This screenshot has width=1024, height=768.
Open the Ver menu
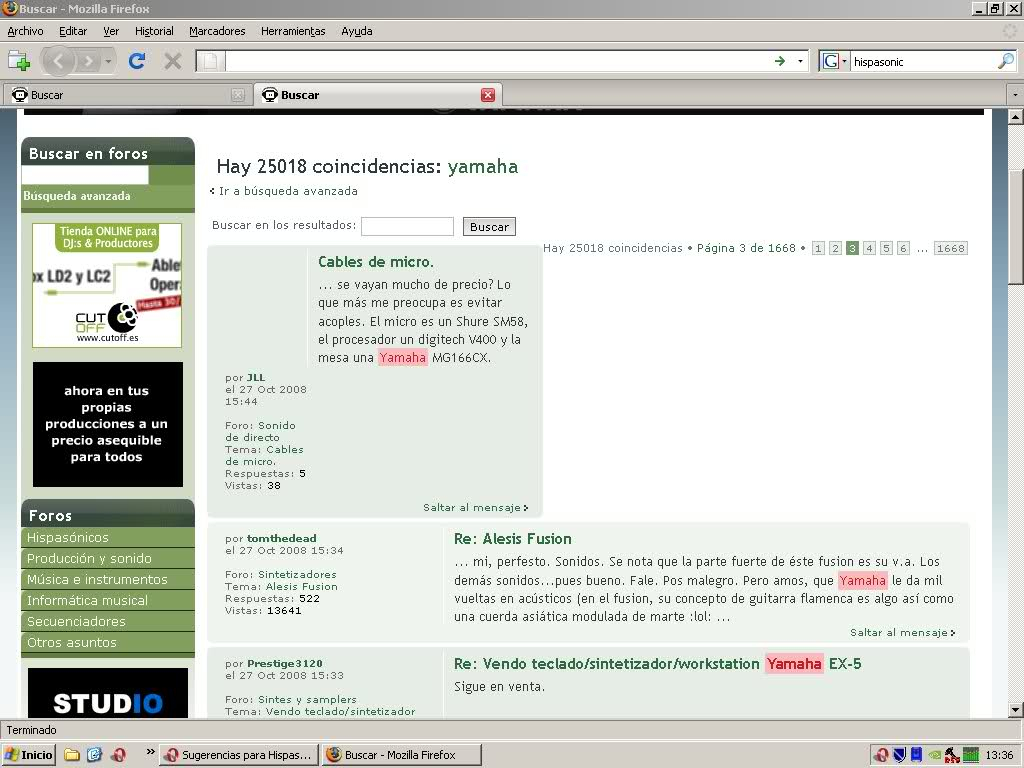[x=111, y=31]
